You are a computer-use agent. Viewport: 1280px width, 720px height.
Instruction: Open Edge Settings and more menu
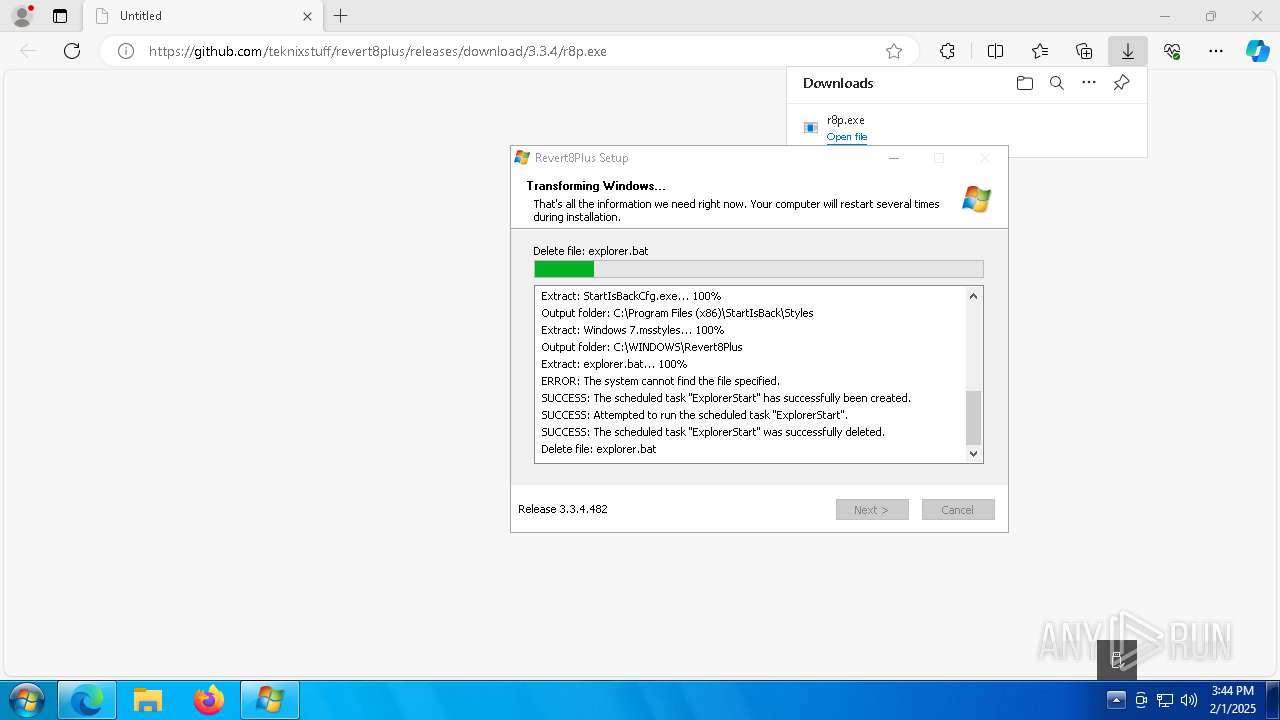click(1216, 51)
